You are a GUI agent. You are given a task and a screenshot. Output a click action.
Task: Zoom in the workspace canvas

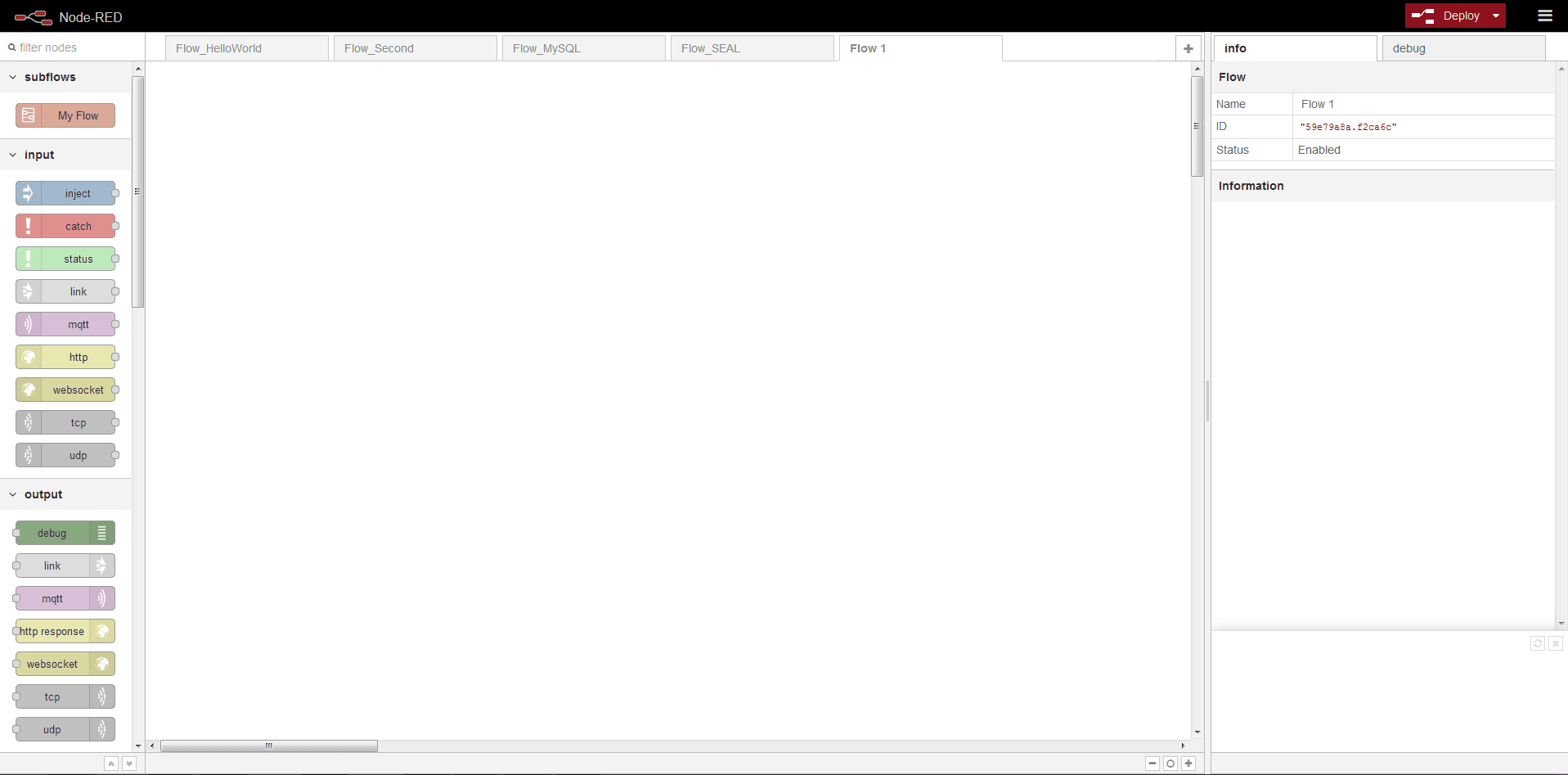tap(1188, 764)
